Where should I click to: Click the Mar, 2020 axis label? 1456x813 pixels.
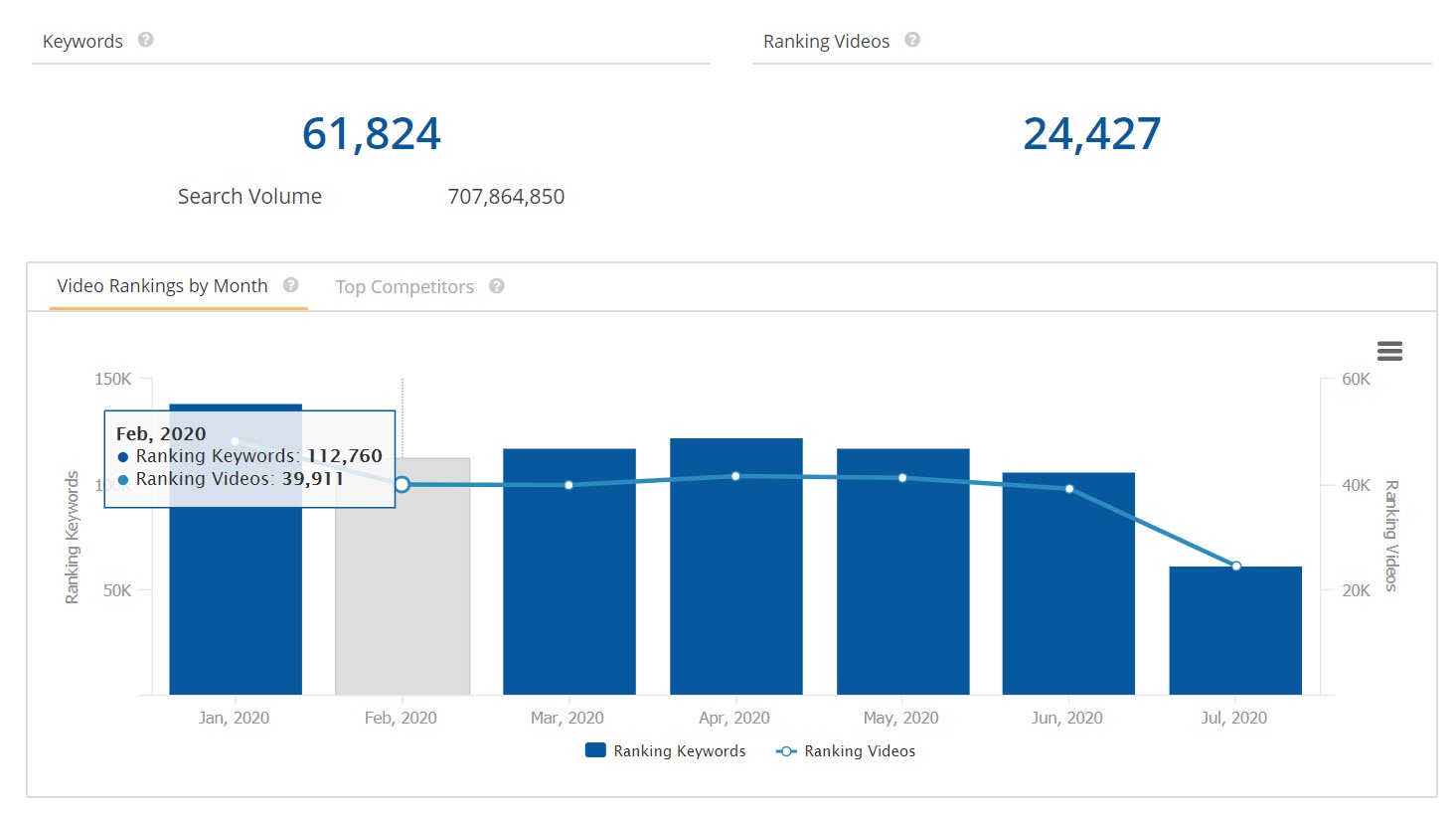click(567, 718)
